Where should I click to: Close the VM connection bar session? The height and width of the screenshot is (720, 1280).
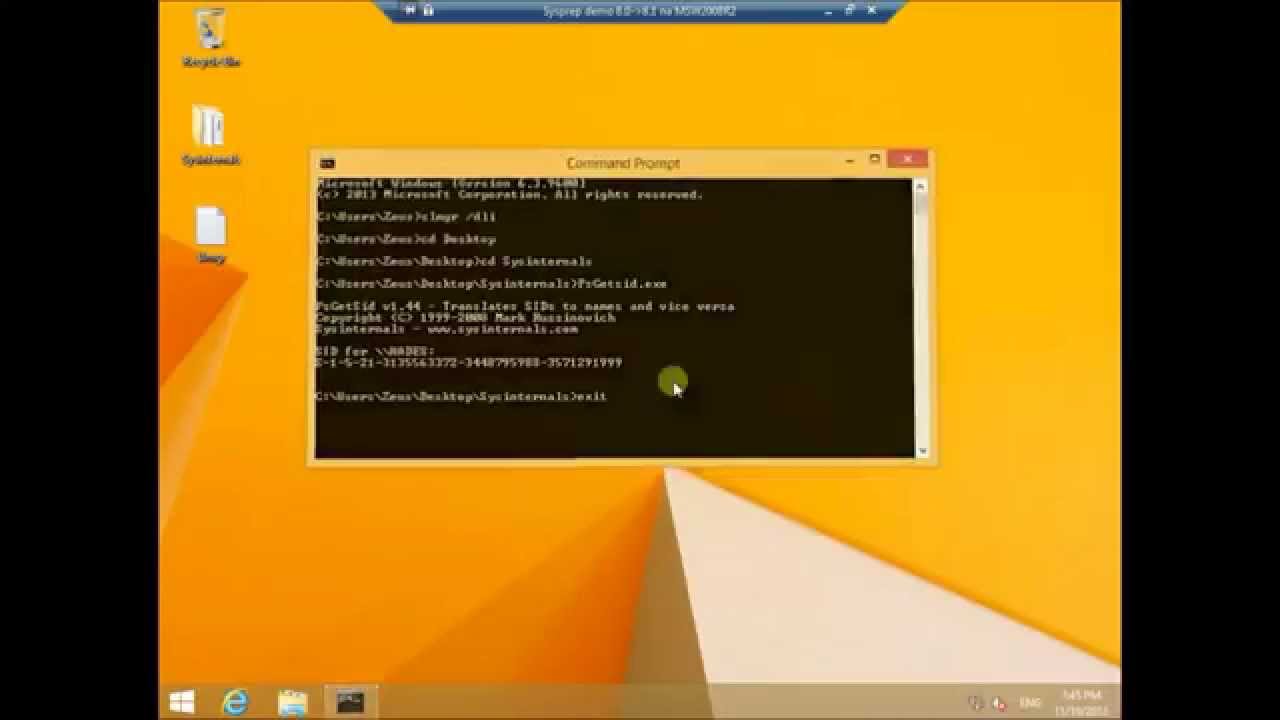tap(871, 10)
